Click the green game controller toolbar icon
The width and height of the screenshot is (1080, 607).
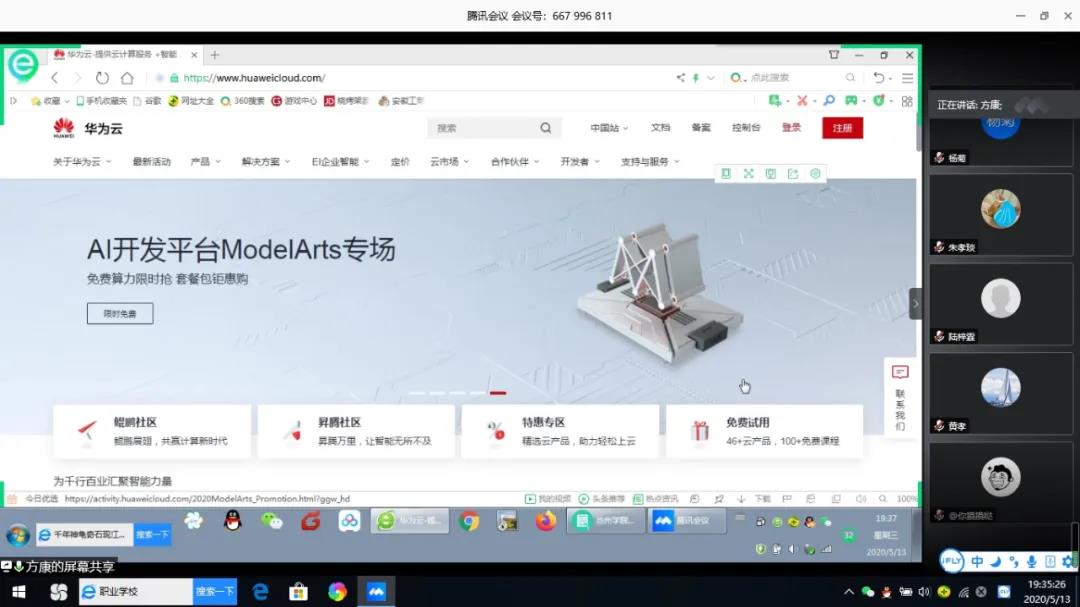click(851, 101)
